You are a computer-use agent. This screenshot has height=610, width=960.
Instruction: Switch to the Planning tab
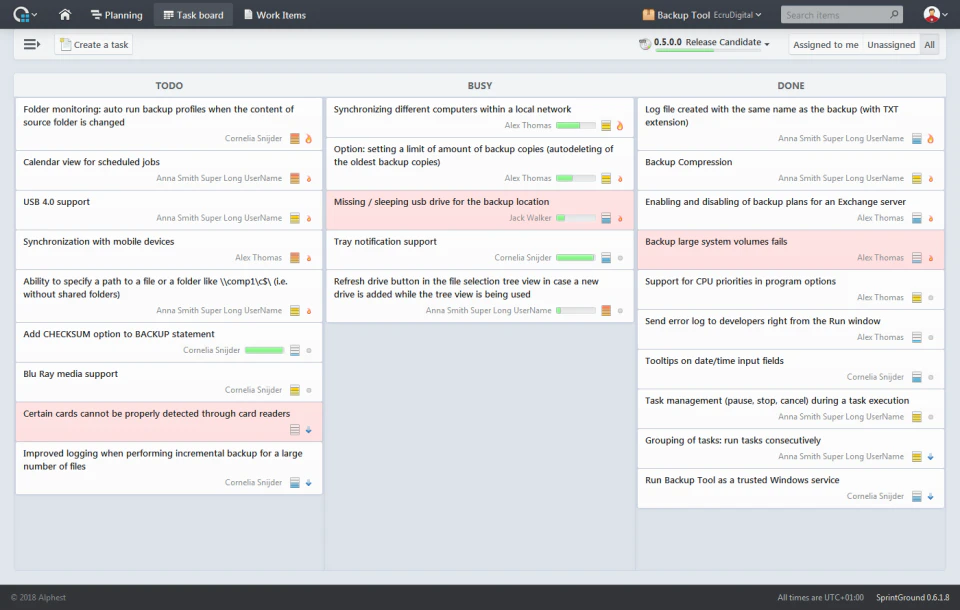click(116, 15)
